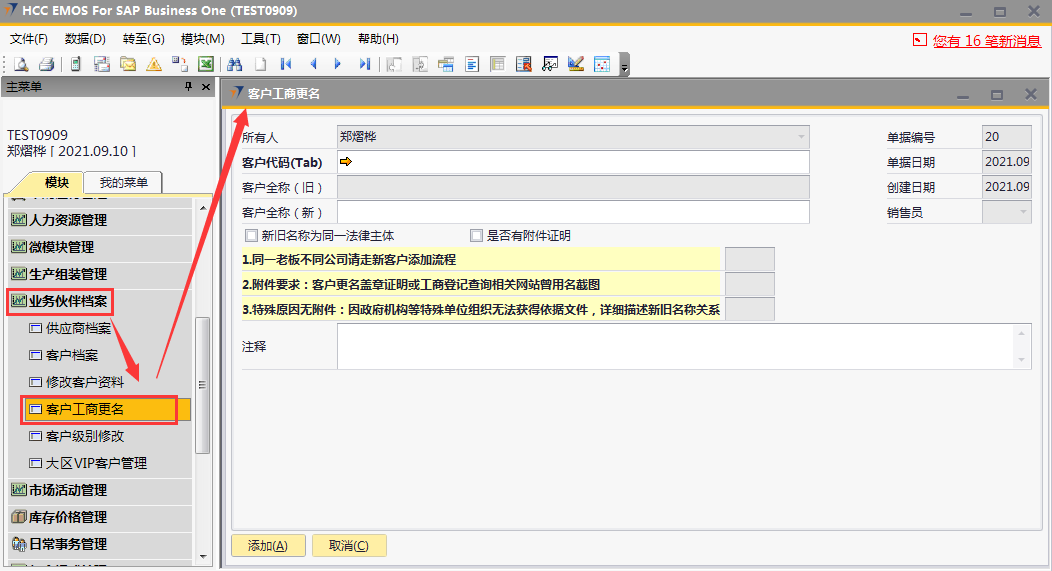This screenshot has width=1052, height=571.
Task: Go to the next record arrow
Action: tap(338, 64)
